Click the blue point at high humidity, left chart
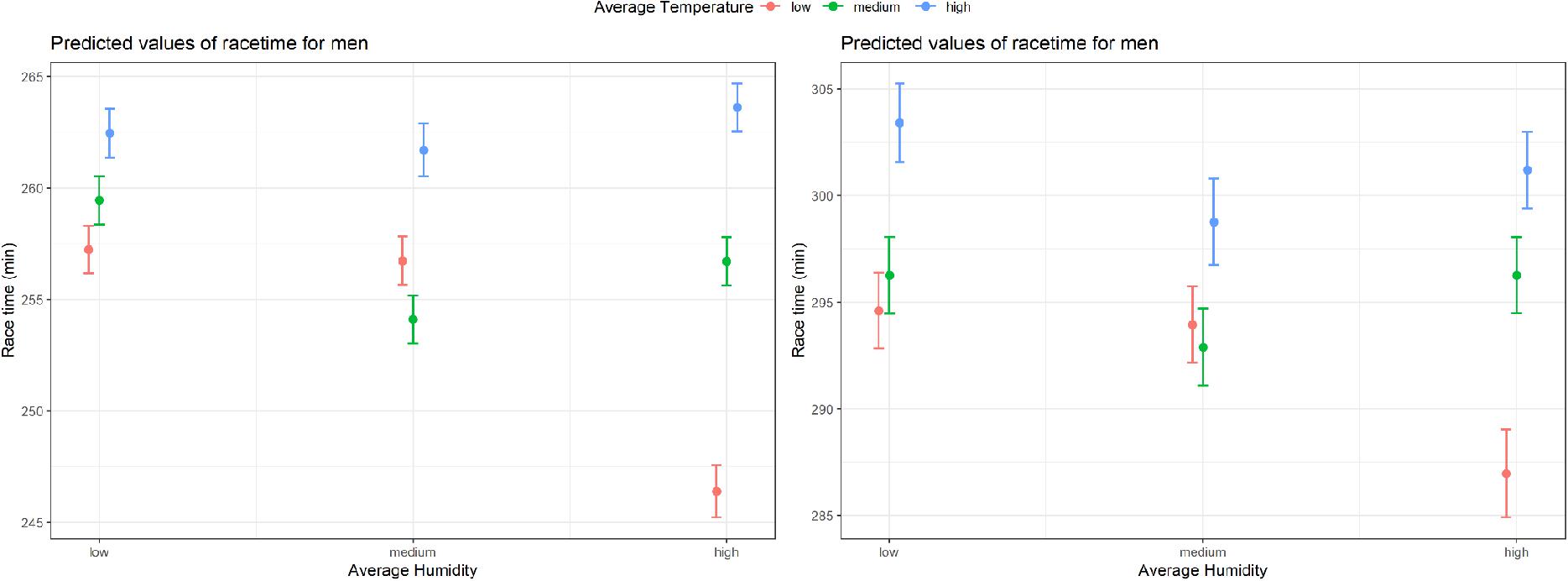The width and height of the screenshot is (1568, 581). (x=737, y=107)
